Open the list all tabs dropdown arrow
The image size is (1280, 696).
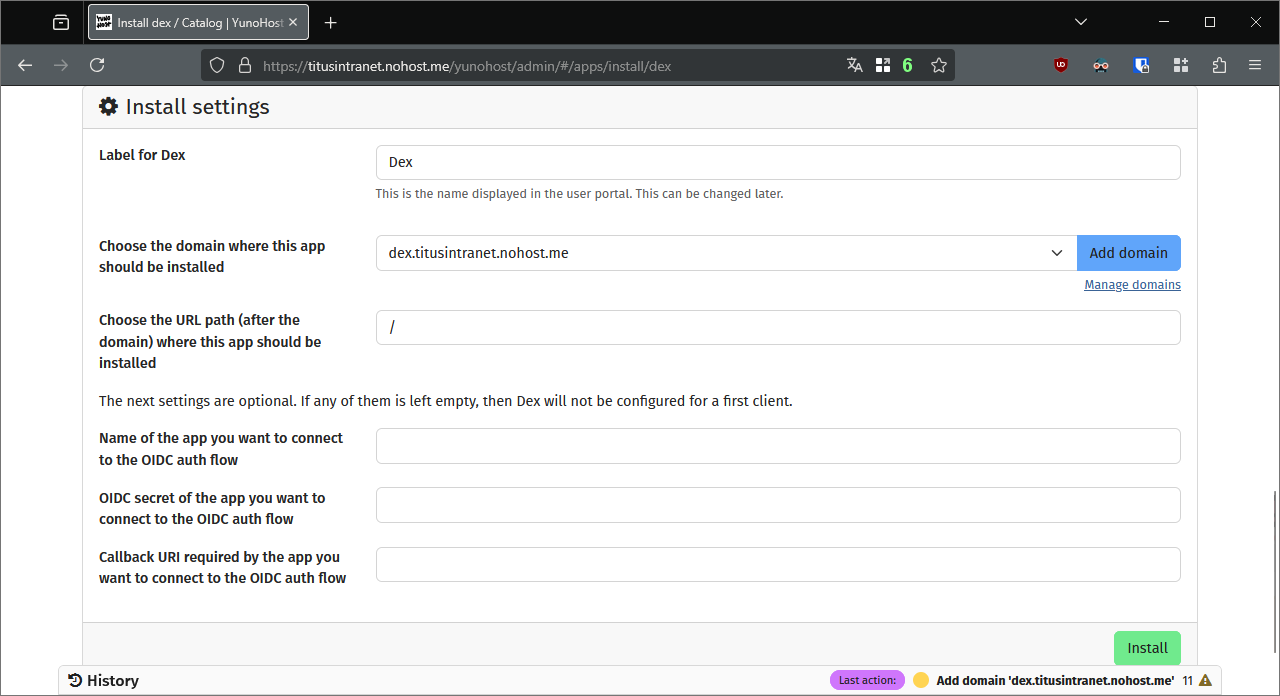[1080, 22]
